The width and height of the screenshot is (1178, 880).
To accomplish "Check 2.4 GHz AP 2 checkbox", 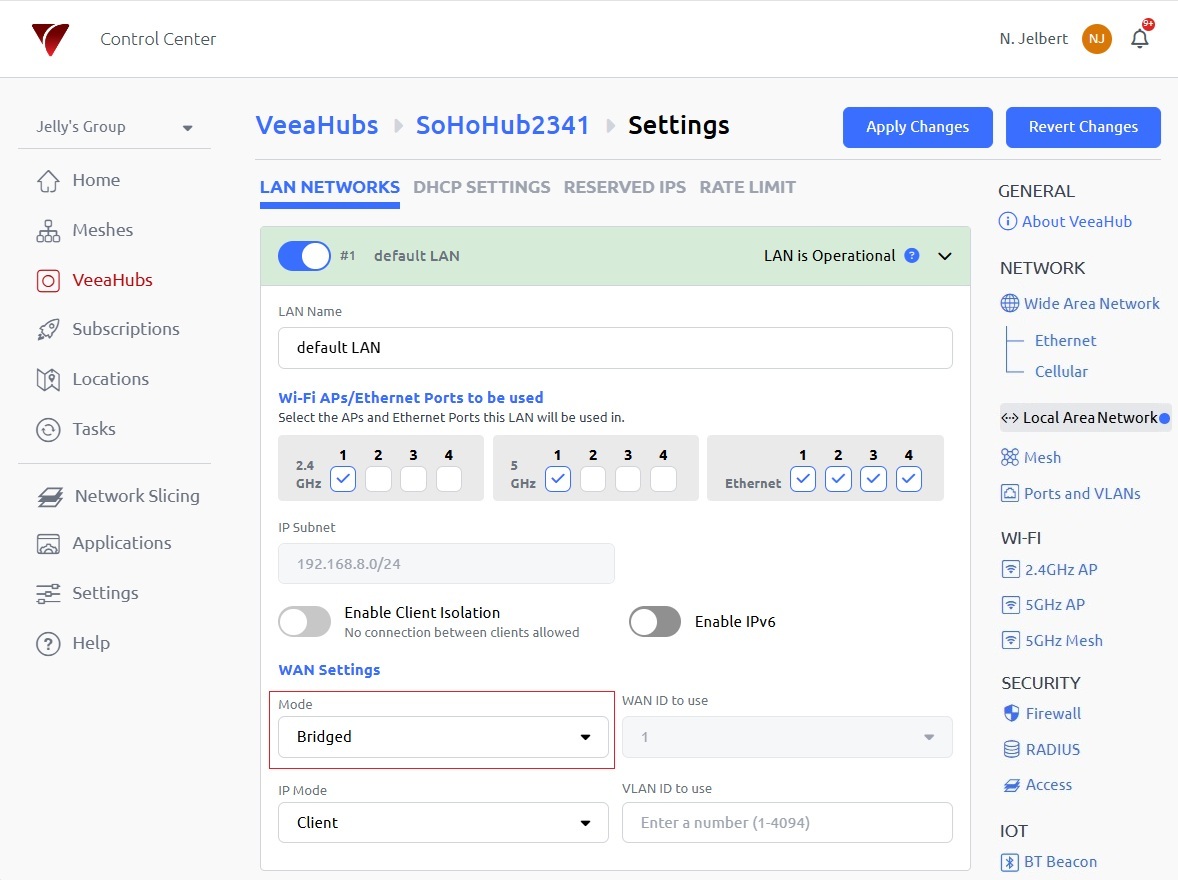I will click(x=378, y=479).
